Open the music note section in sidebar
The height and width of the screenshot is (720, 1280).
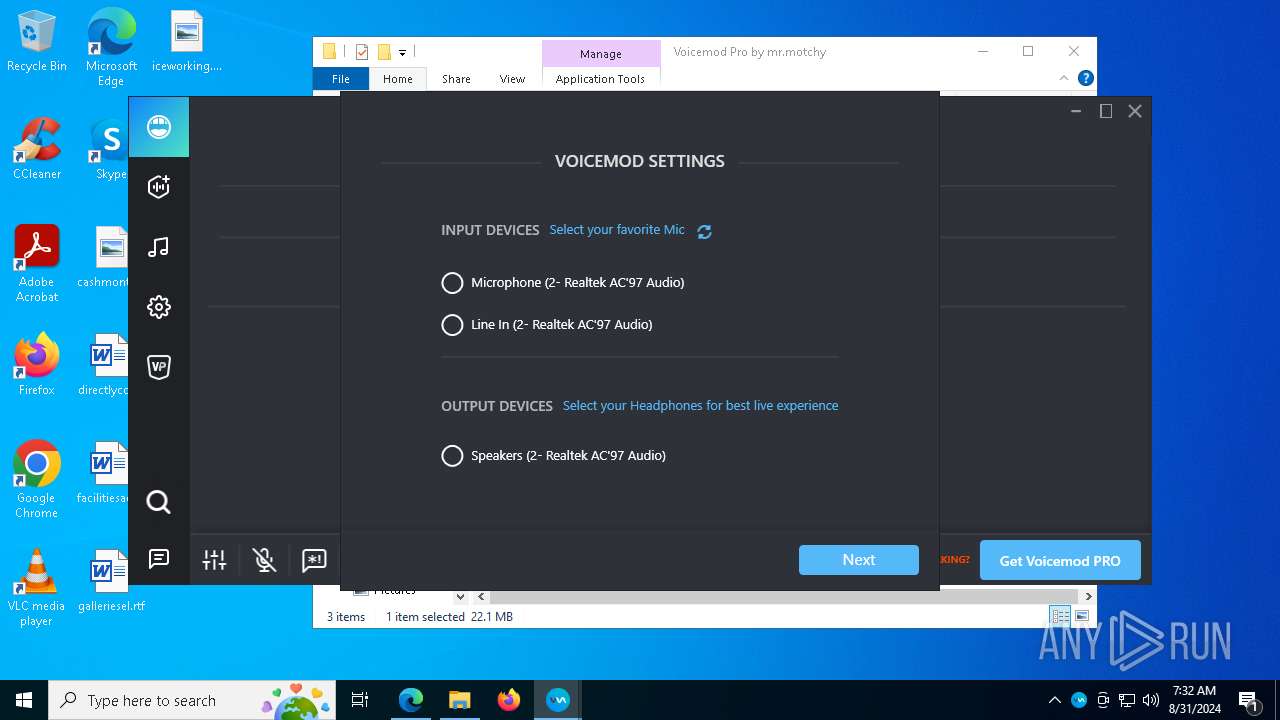pyautogui.click(x=159, y=247)
